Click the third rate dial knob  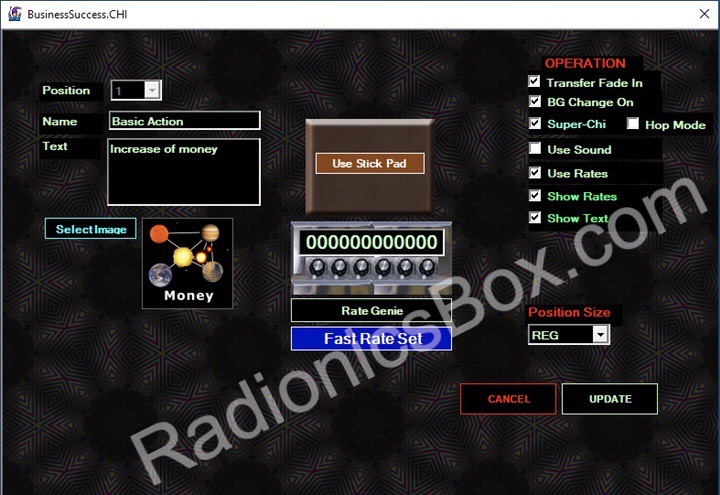pyautogui.click(x=361, y=268)
